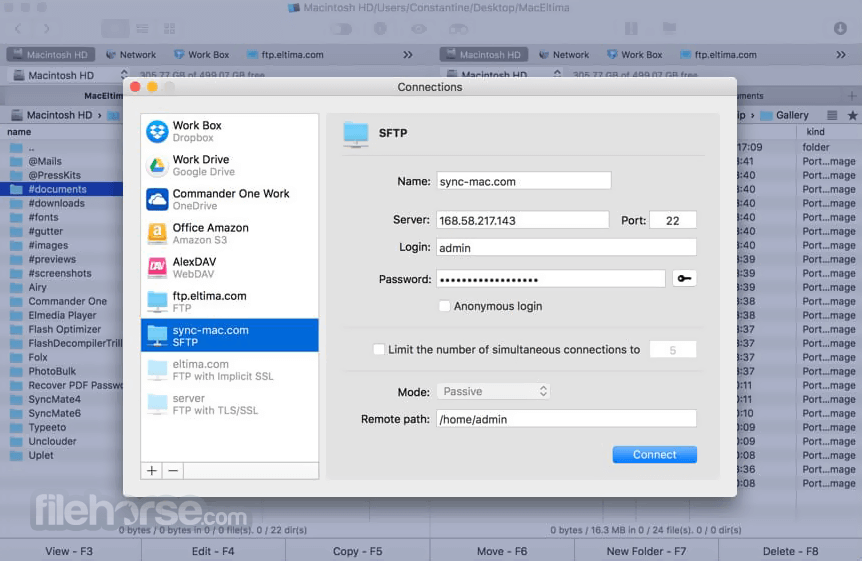The height and width of the screenshot is (561, 862).
Task: Toggle Limit simultaneous connections checkbox
Action: [x=379, y=349]
